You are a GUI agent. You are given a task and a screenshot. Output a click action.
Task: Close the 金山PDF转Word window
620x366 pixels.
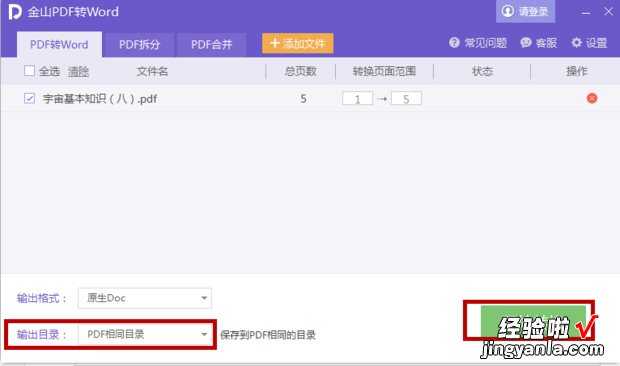tap(609, 11)
